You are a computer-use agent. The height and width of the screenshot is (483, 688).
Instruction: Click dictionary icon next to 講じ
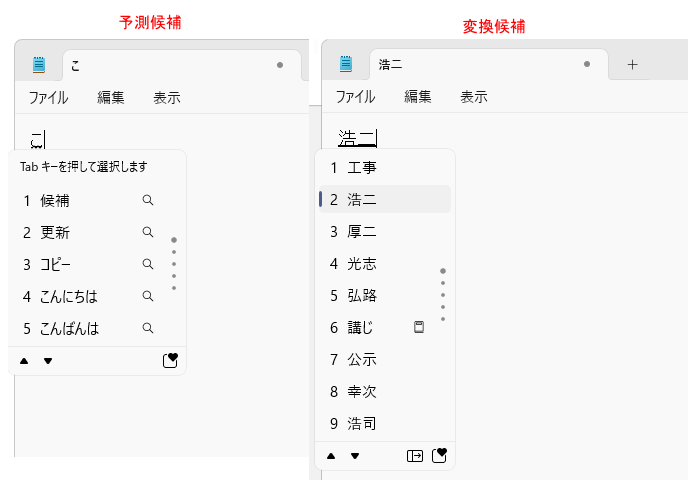click(x=419, y=327)
